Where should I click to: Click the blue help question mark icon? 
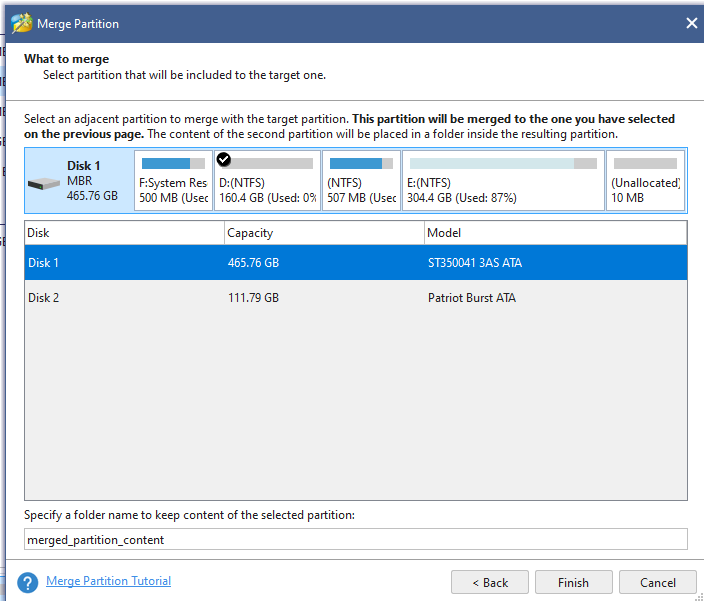tap(28, 582)
